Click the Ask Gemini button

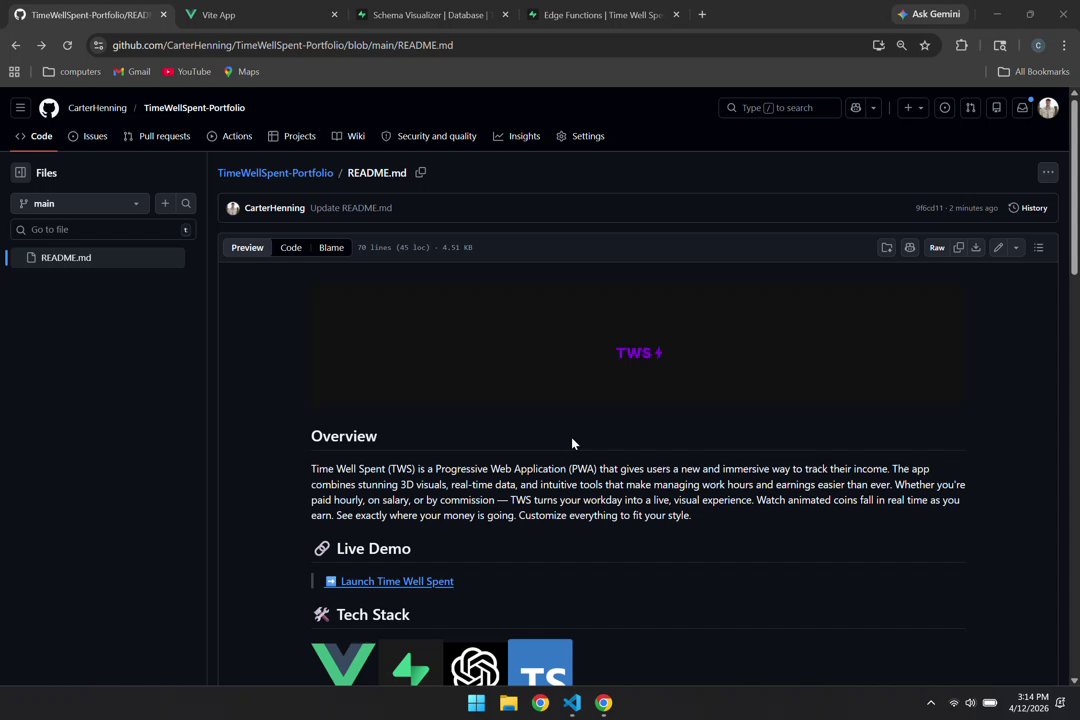click(x=929, y=14)
